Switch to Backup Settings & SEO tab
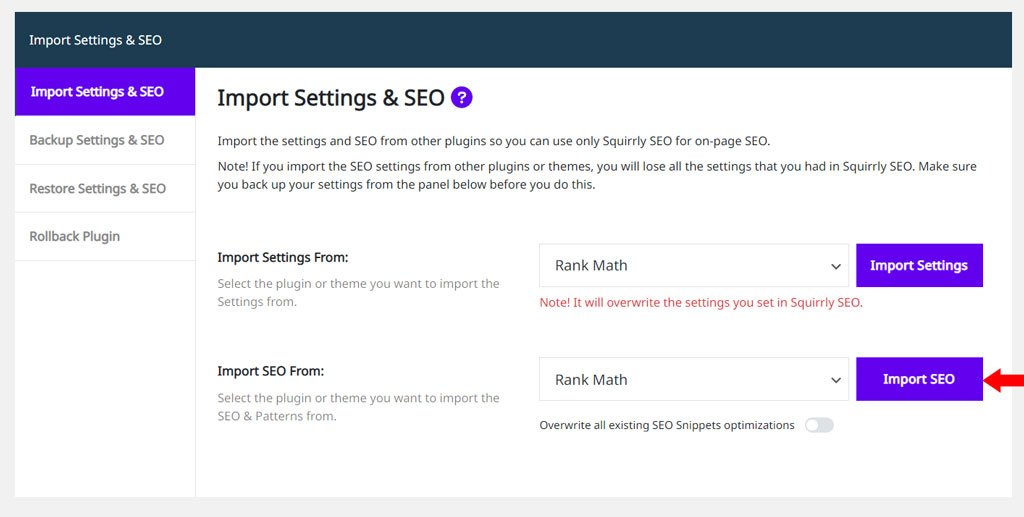The width and height of the screenshot is (1024, 517). pyautogui.click(x=105, y=140)
